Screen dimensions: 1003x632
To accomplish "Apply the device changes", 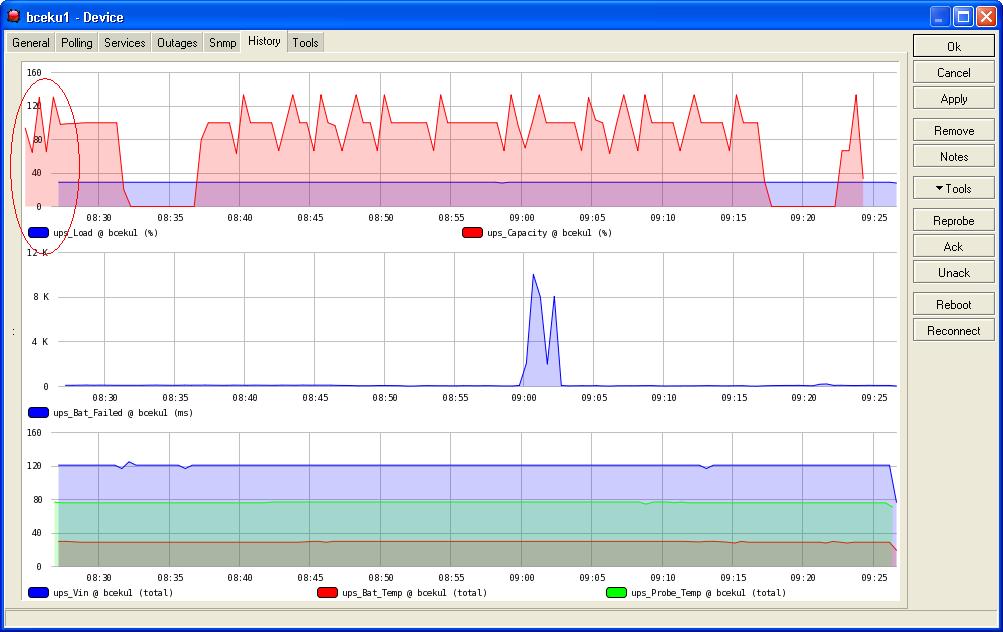I will pyautogui.click(x=954, y=99).
